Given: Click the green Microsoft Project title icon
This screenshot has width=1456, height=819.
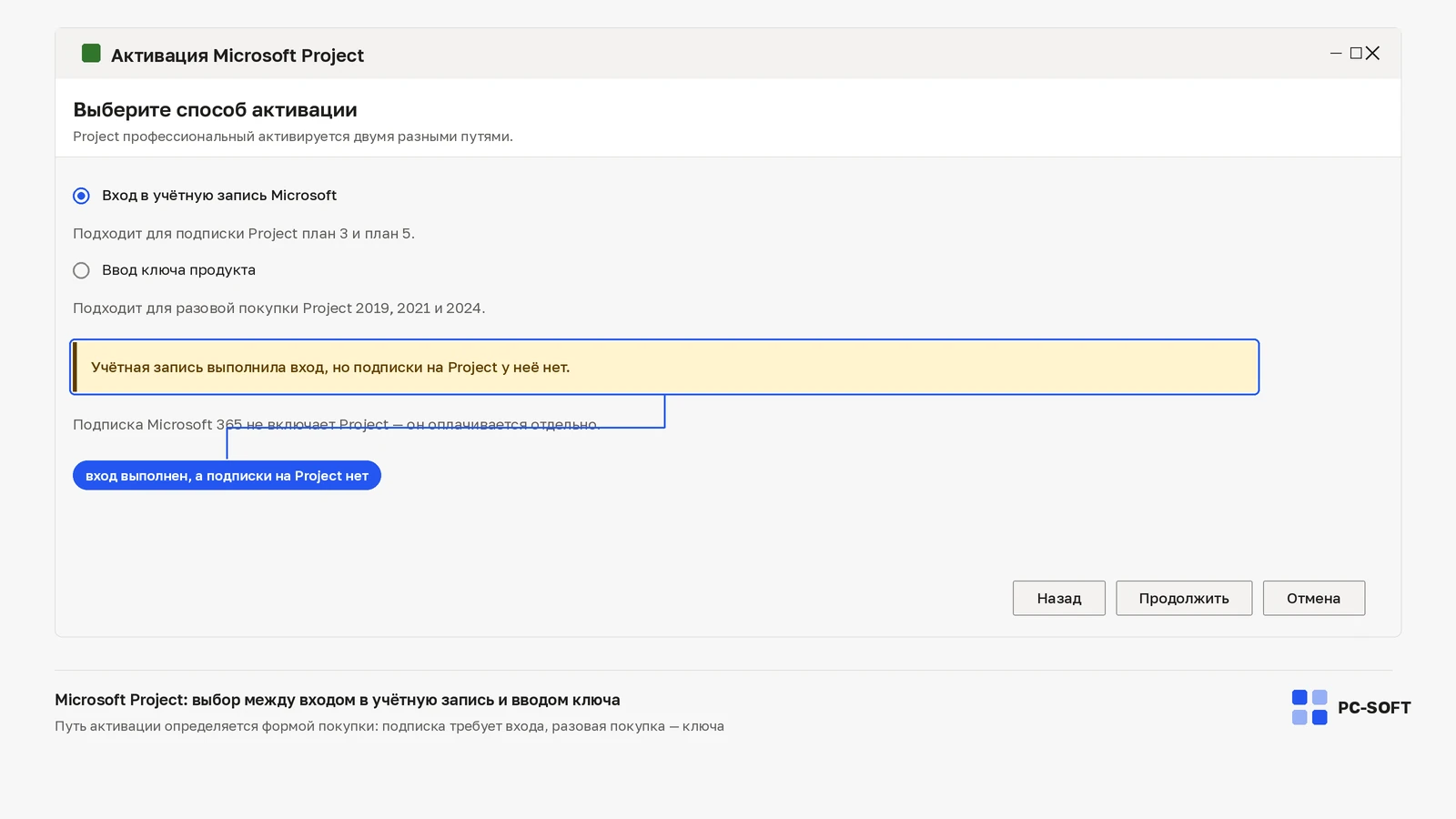Looking at the screenshot, I should coord(91,54).
